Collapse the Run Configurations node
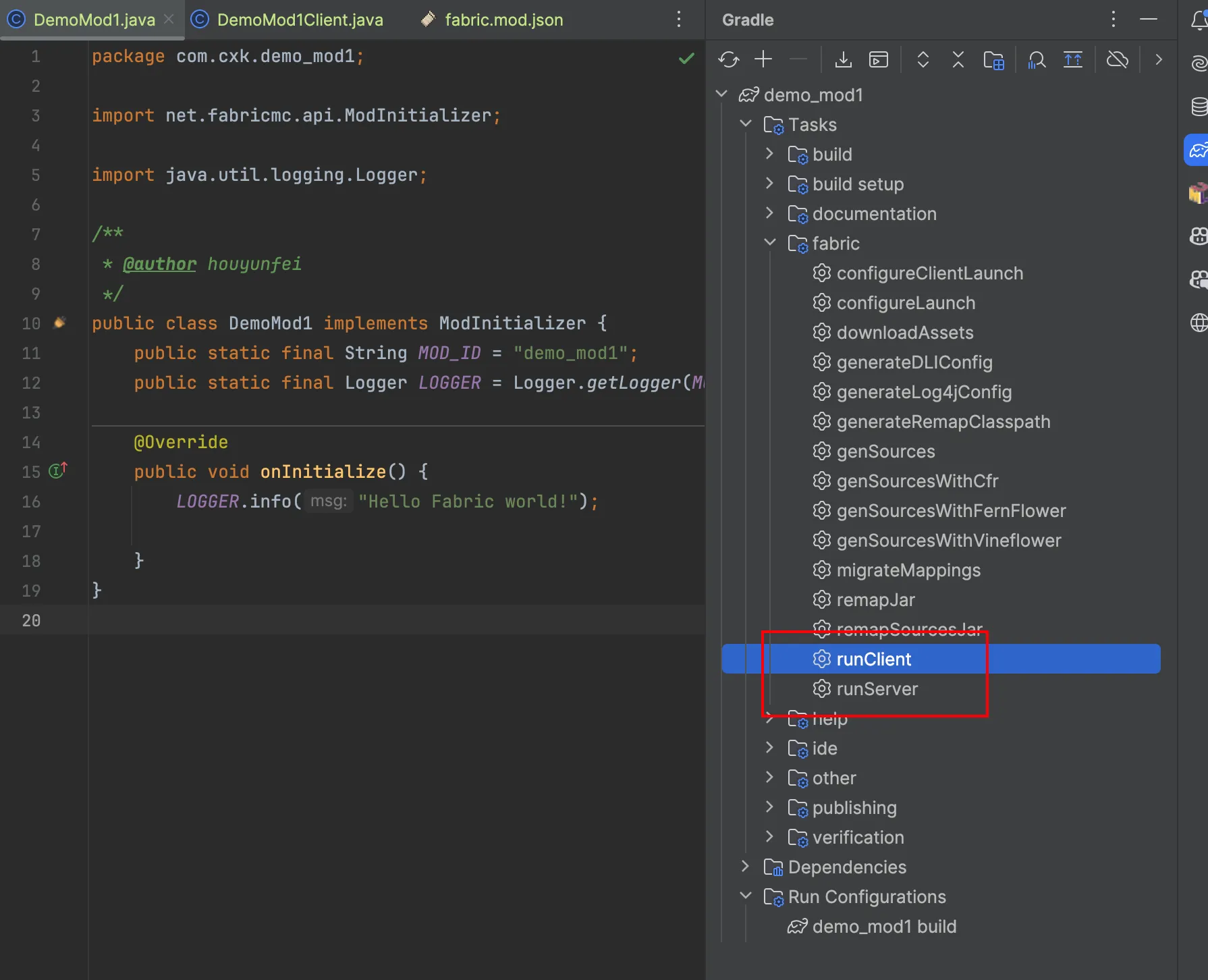Screen dimensions: 1208x980 point(746,896)
